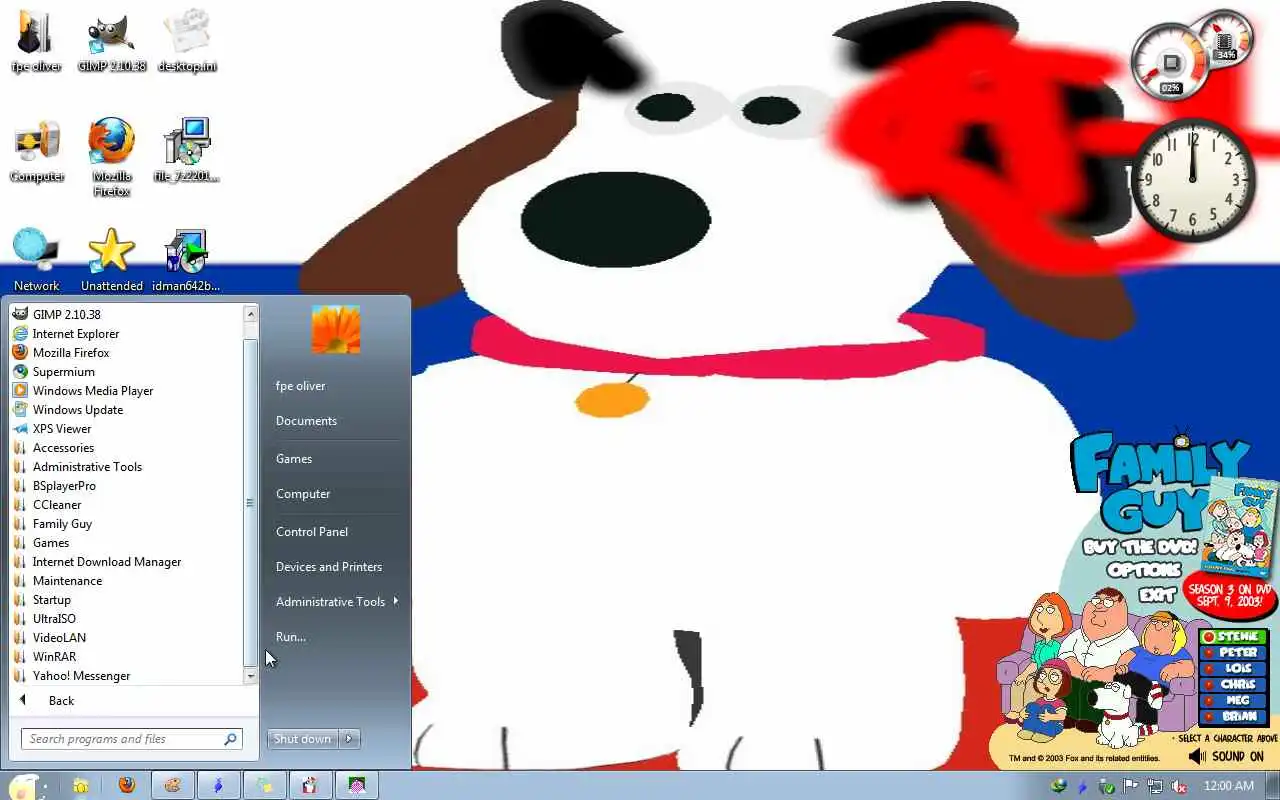Select Lois in Family Guy gadget
The height and width of the screenshot is (800, 1280).
coord(1234,668)
